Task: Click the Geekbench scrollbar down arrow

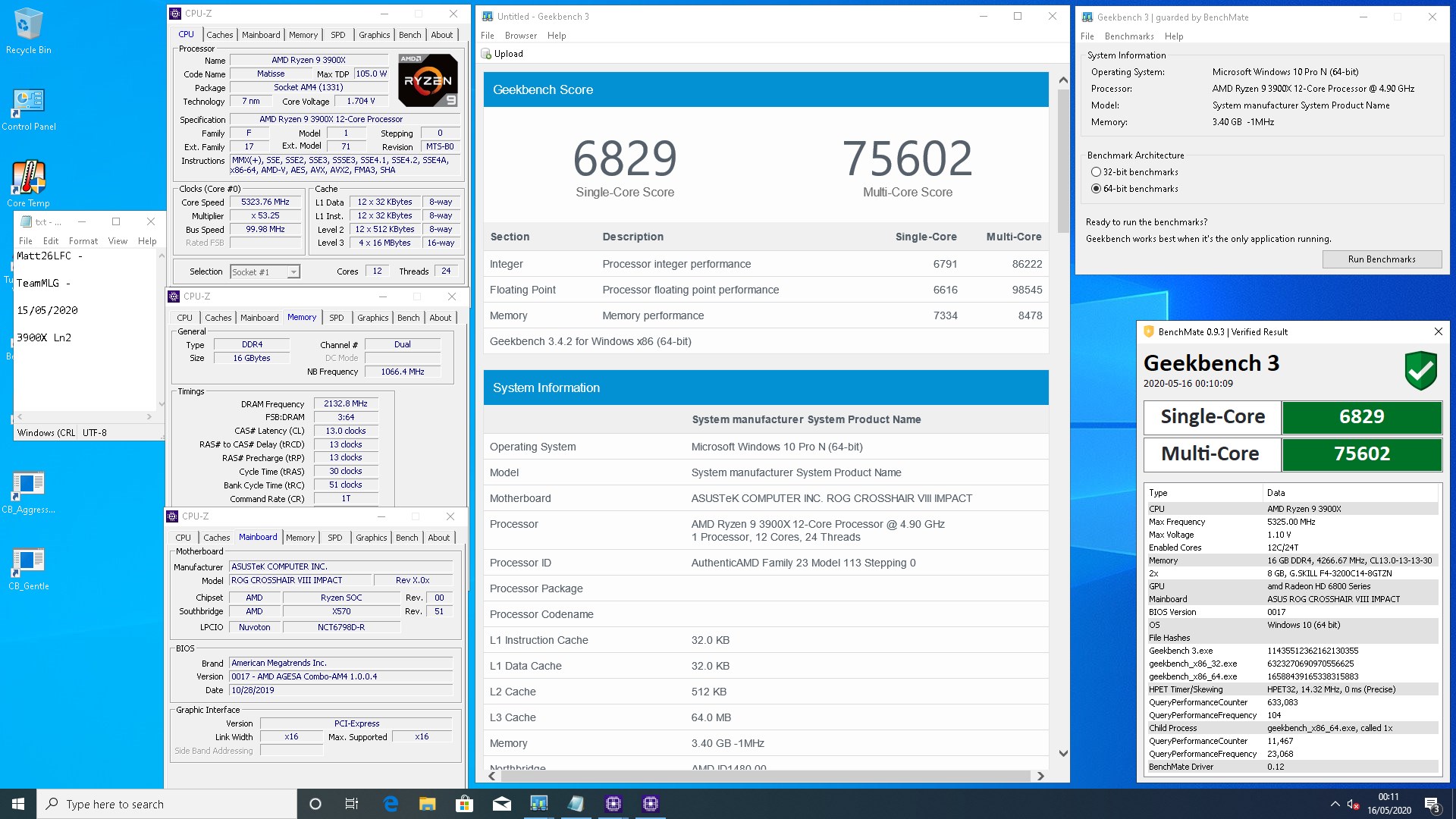Action: point(1063,753)
